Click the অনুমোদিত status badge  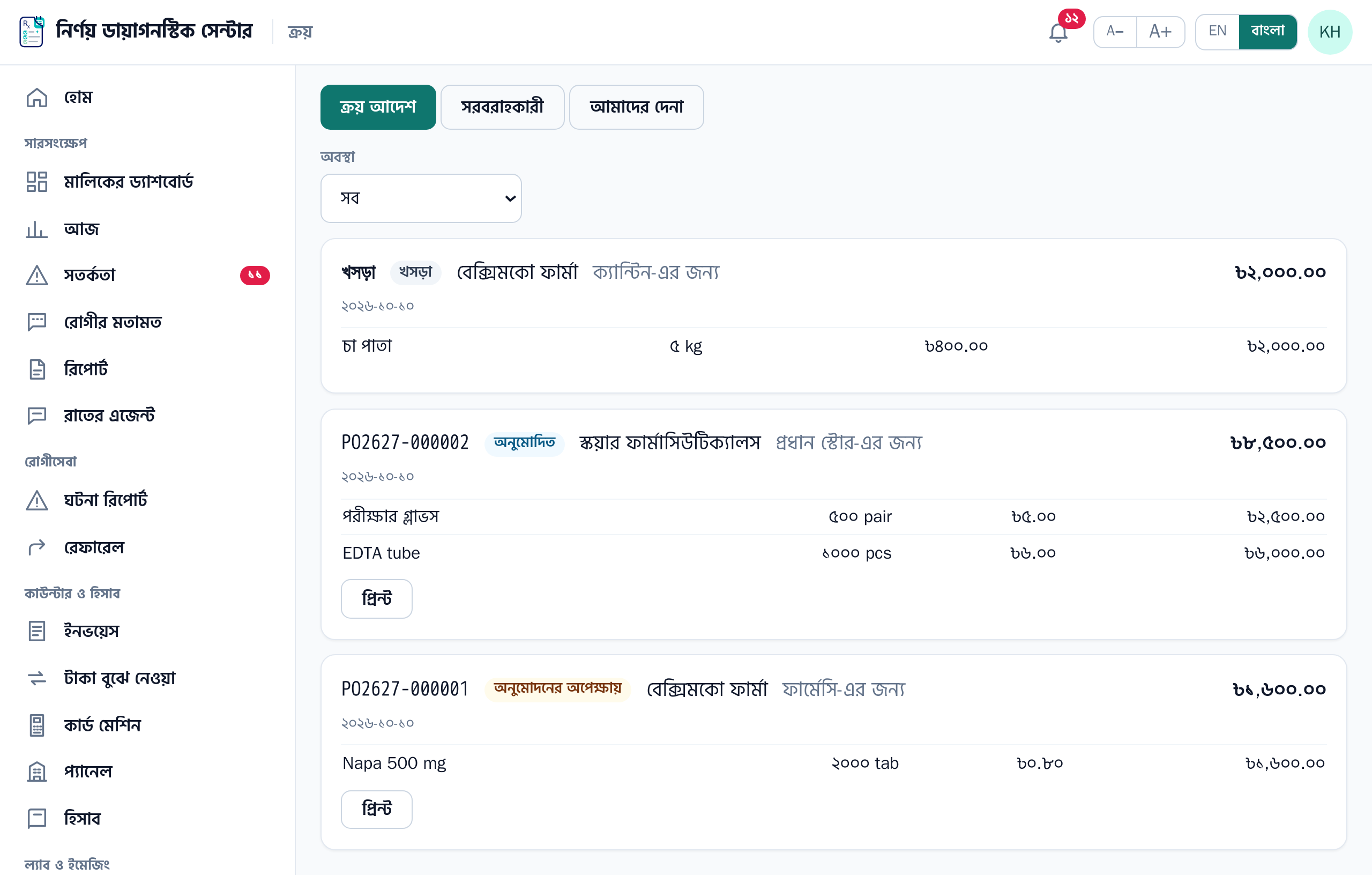pyautogui.click(x=524, y=443)
